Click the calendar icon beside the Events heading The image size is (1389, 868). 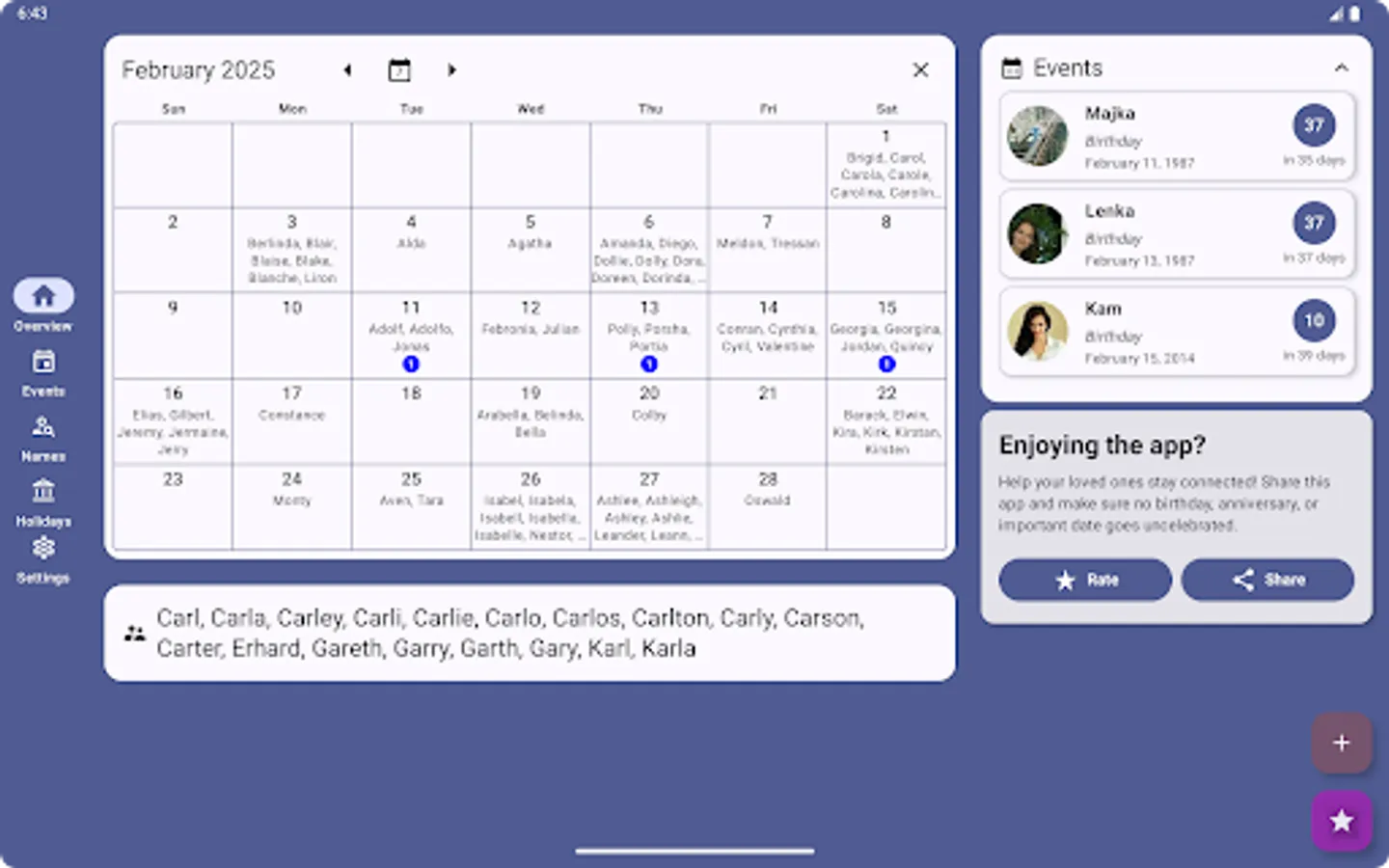(x=1011, y=68)
